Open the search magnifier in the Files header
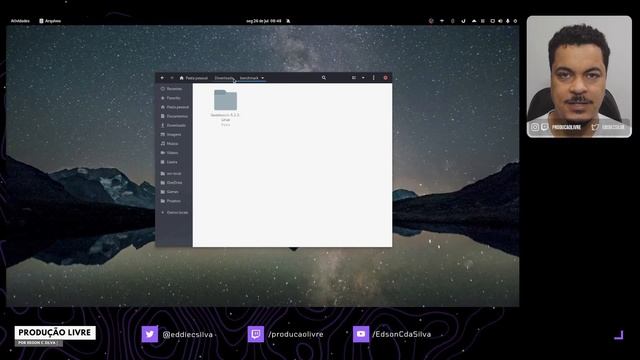The height and width of the screenshot is (360, 640). [324, 78]
